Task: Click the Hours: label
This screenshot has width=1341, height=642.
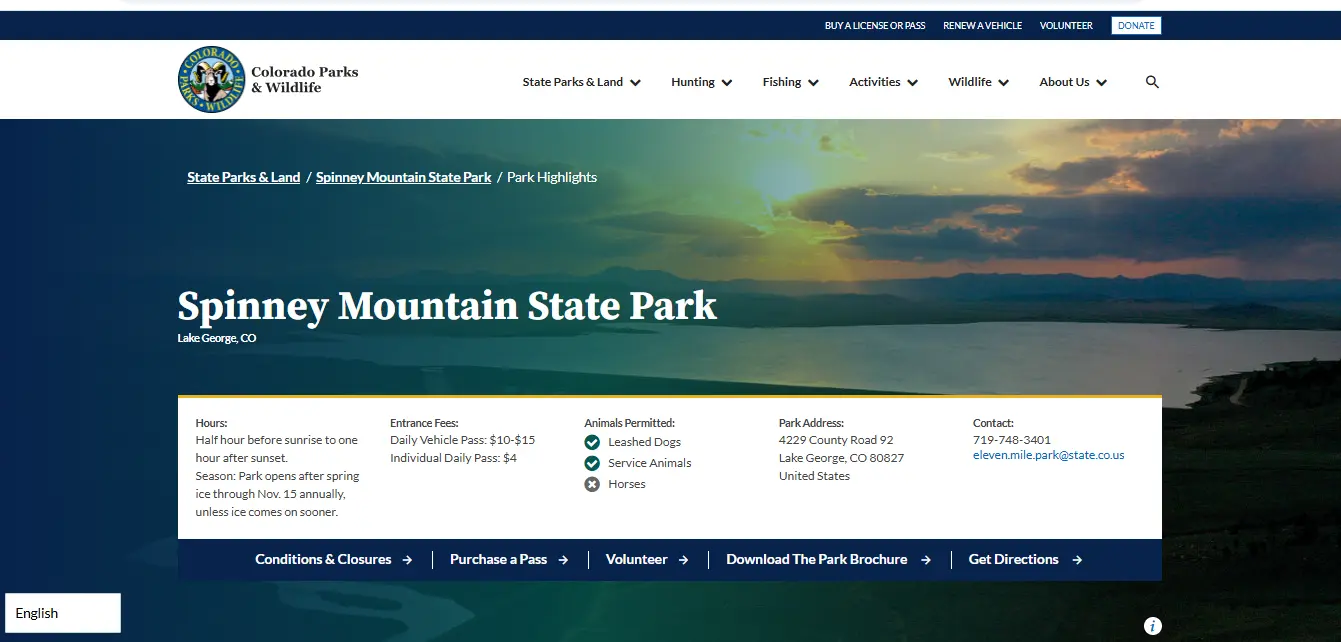Action: [x=211, y=423]
